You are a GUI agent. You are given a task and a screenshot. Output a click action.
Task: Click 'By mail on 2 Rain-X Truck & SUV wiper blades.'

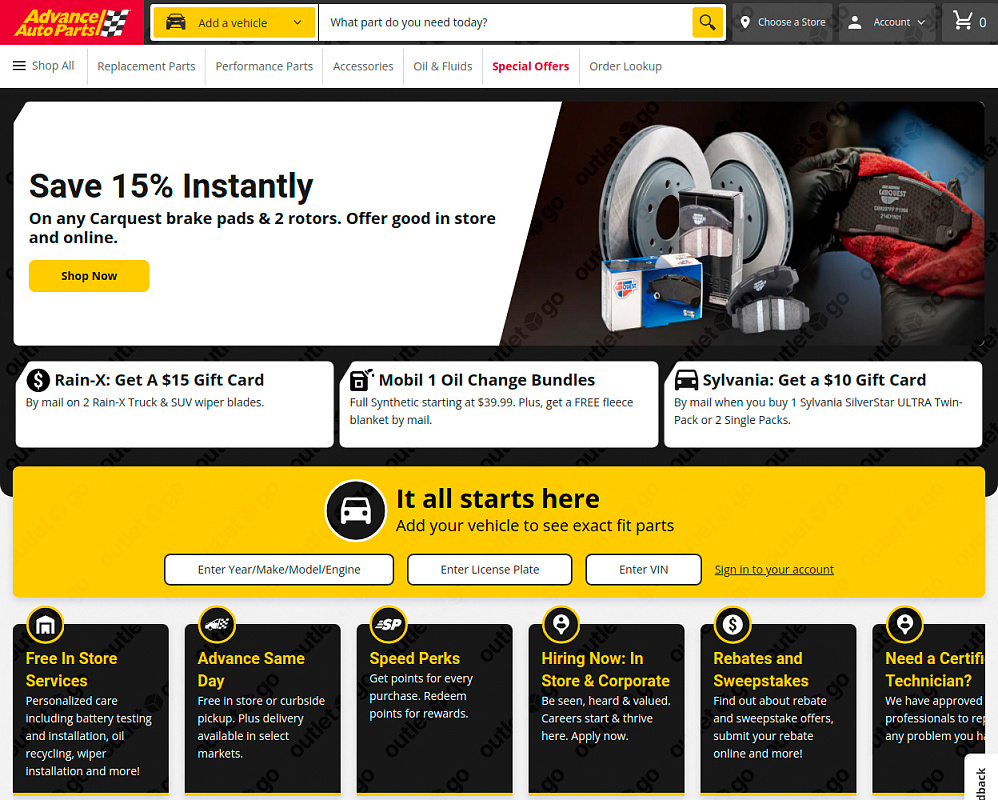tap(144, 402)
